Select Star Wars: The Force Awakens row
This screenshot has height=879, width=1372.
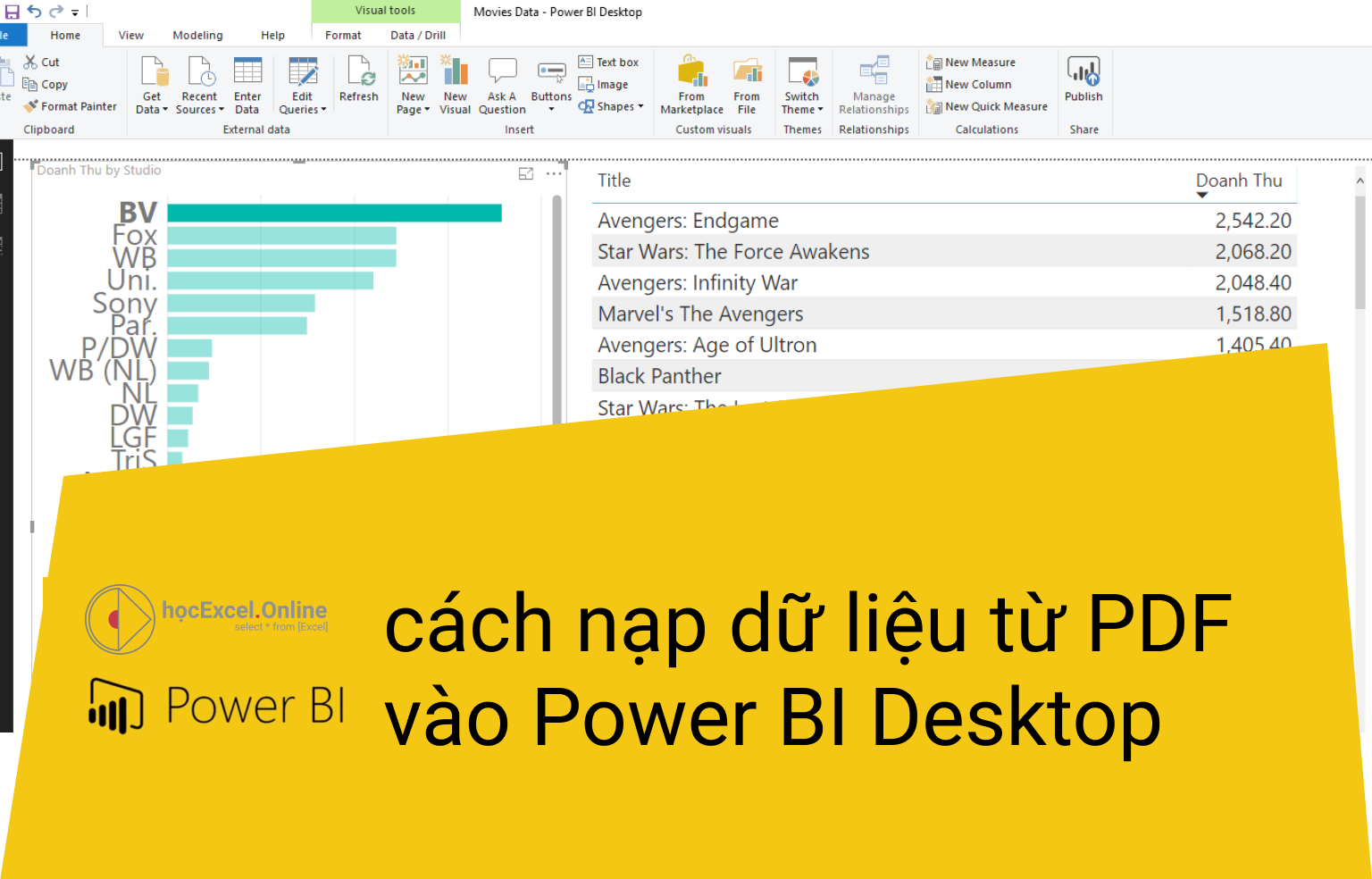(x=944, y=252)
